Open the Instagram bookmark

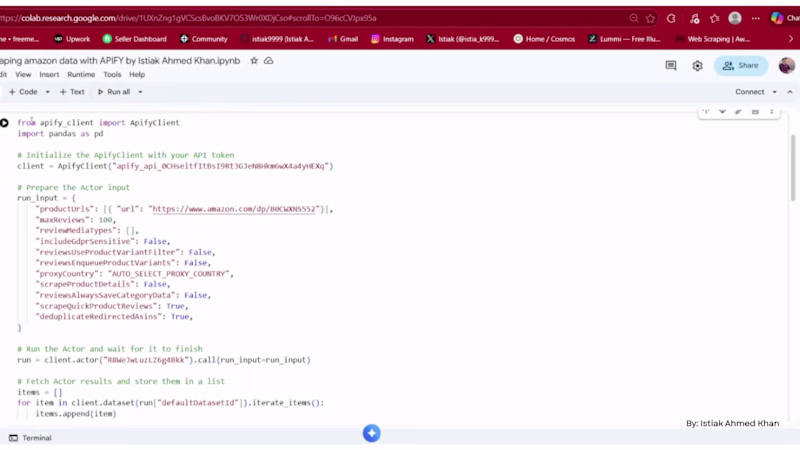392,39
